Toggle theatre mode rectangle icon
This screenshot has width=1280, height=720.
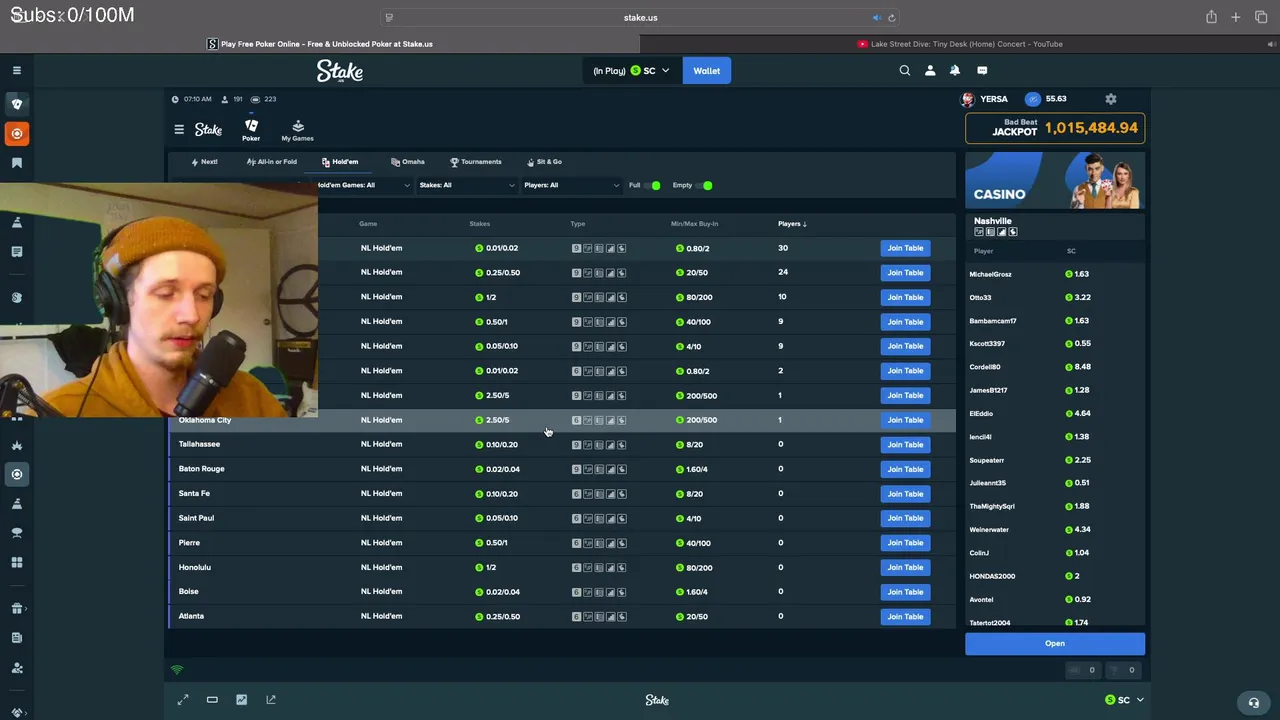[x=212, y=700]
